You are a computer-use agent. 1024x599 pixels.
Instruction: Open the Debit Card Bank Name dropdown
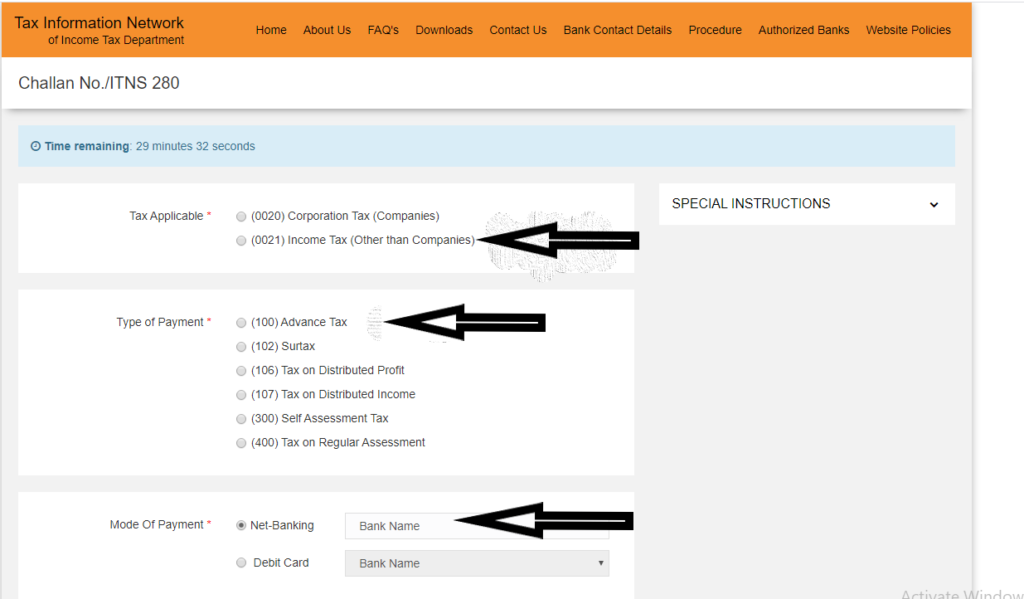pyautogui.click(x=476, y=563)
